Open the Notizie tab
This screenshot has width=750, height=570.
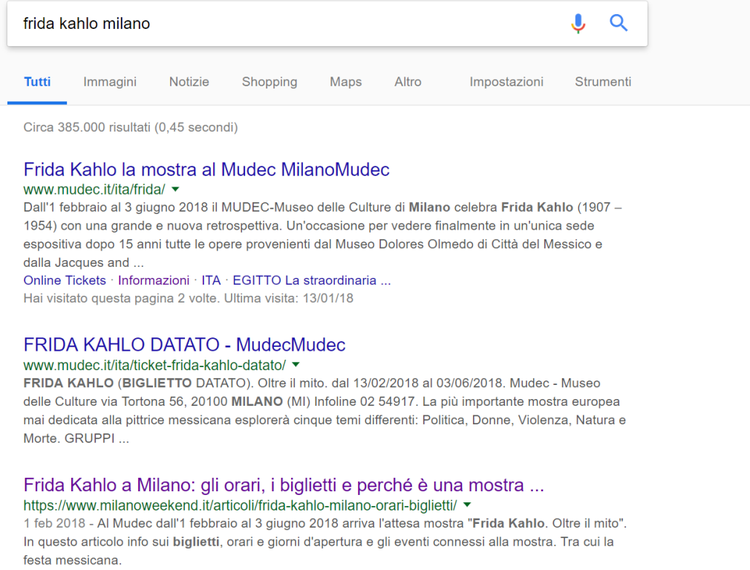[x=189, y=82]
